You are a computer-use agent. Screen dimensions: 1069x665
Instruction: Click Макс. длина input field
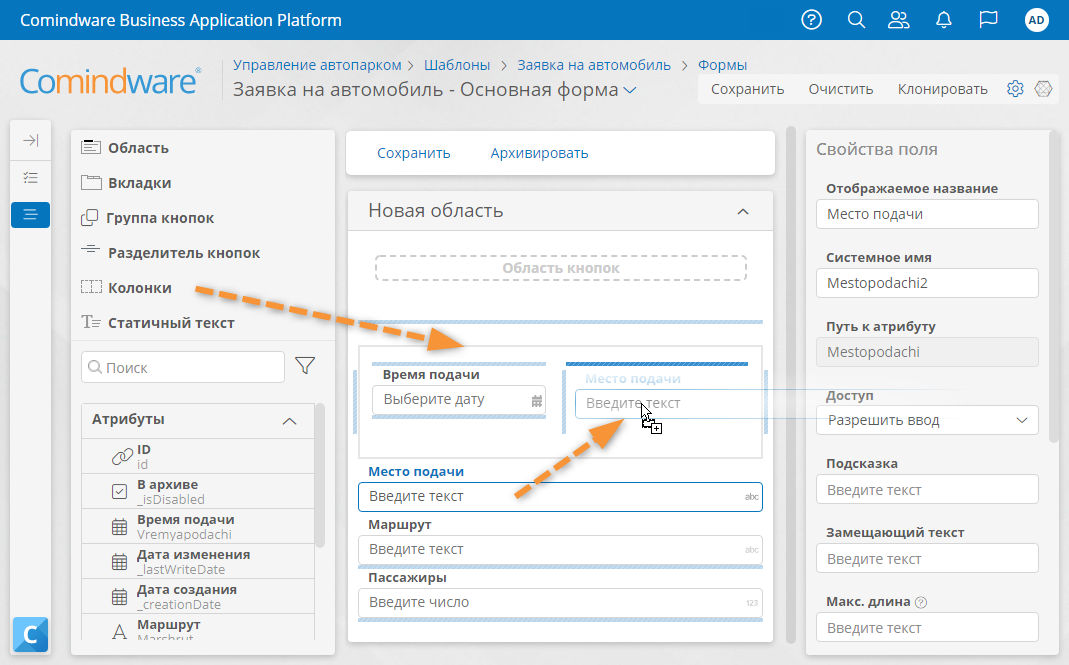(x=927, y=627)
